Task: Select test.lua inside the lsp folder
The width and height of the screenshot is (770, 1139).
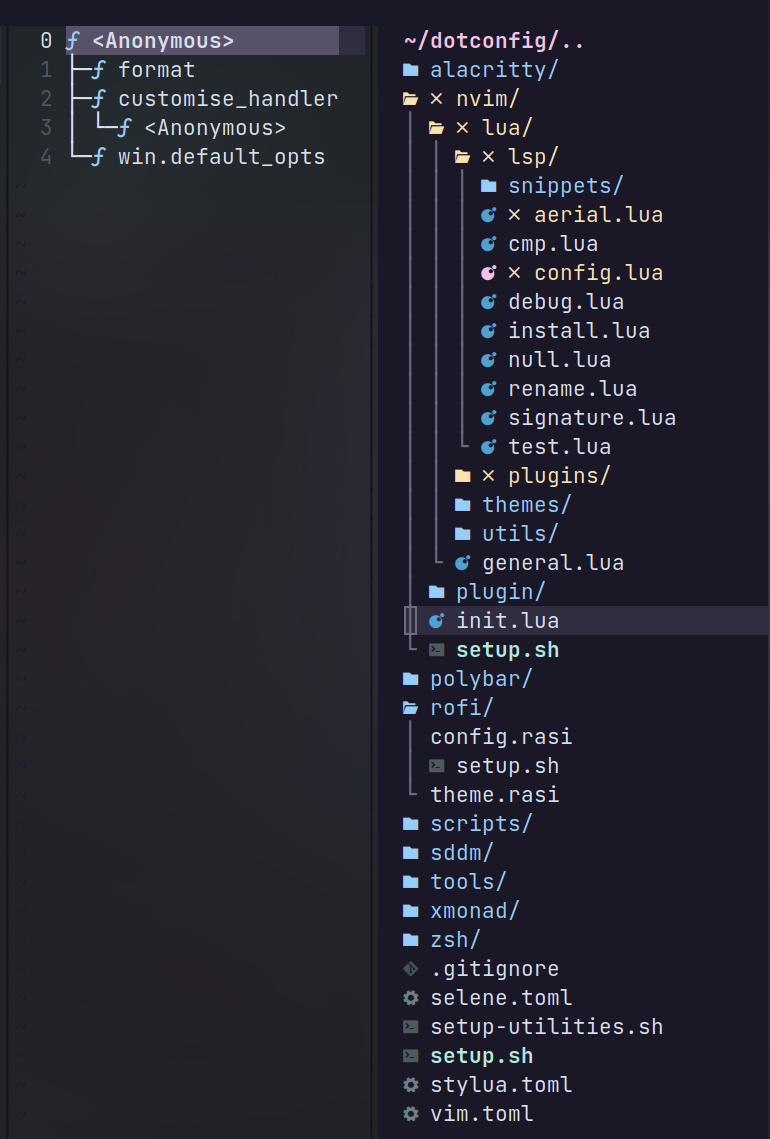Action: click(x=559, y=446)
